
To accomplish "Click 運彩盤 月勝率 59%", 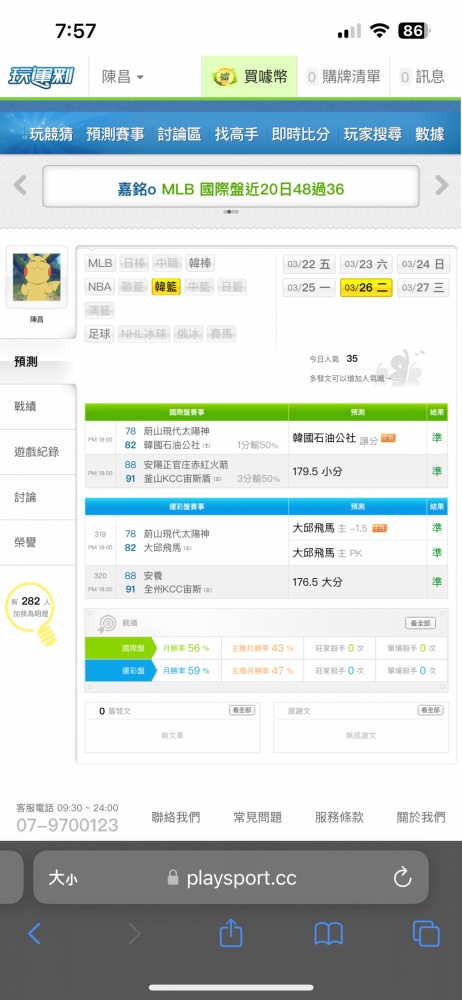I will 186,671.
